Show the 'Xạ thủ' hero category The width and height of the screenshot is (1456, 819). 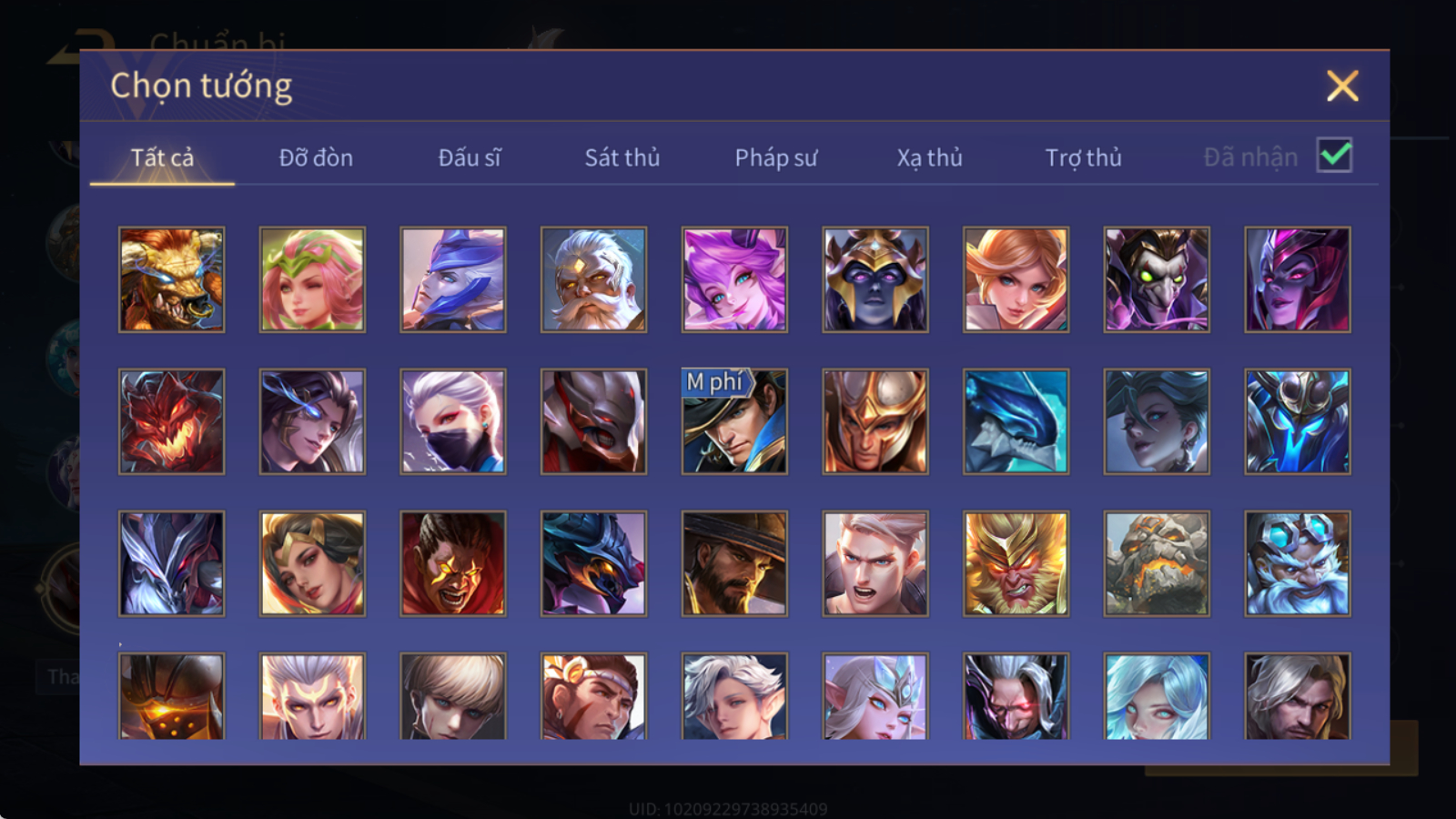(929, 157)
